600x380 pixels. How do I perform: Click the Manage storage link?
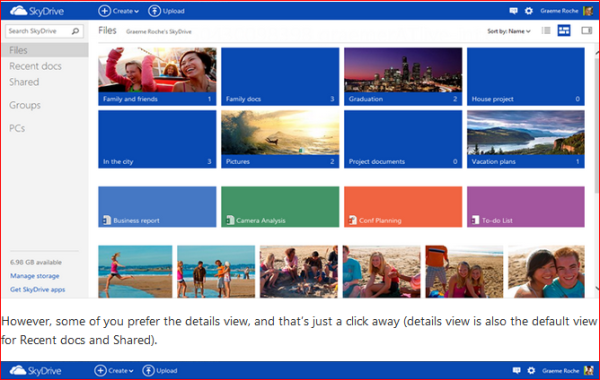click(x=35, y=276)
